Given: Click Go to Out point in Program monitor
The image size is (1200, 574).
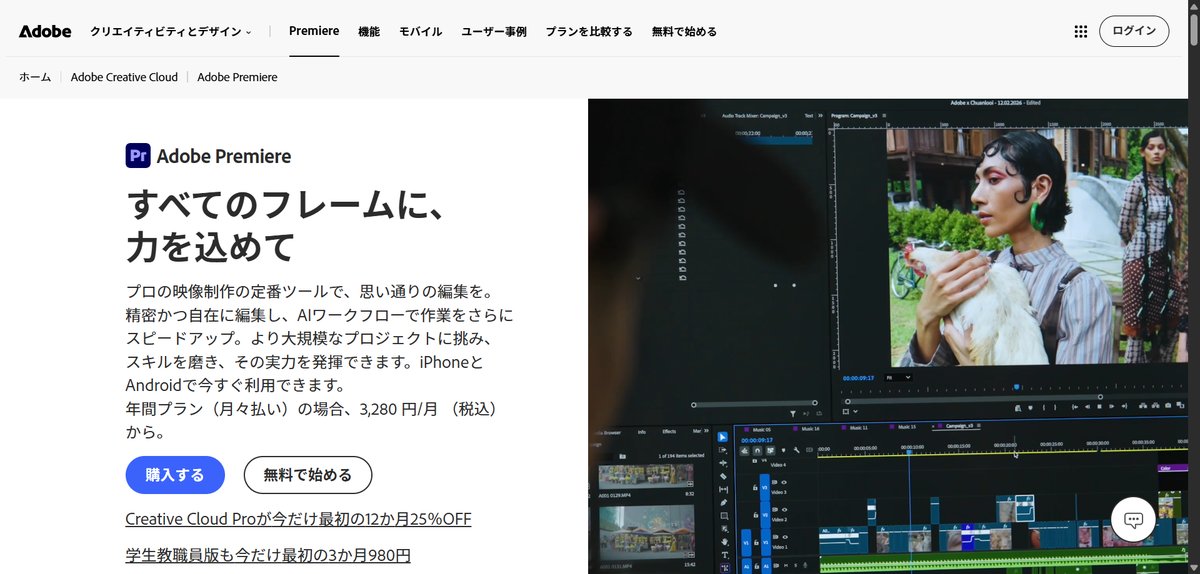Looking at the screenshot, I should click(1124, 406).
